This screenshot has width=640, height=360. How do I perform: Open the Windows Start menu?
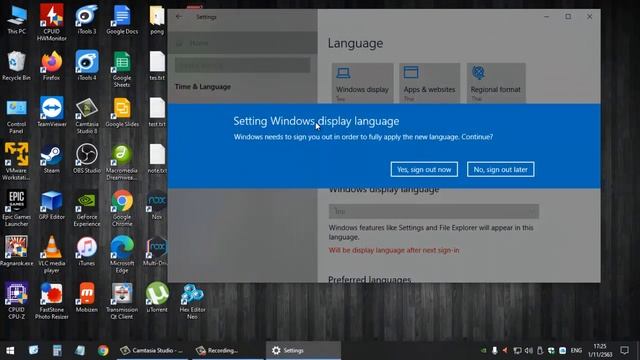(x=10, y=351)
